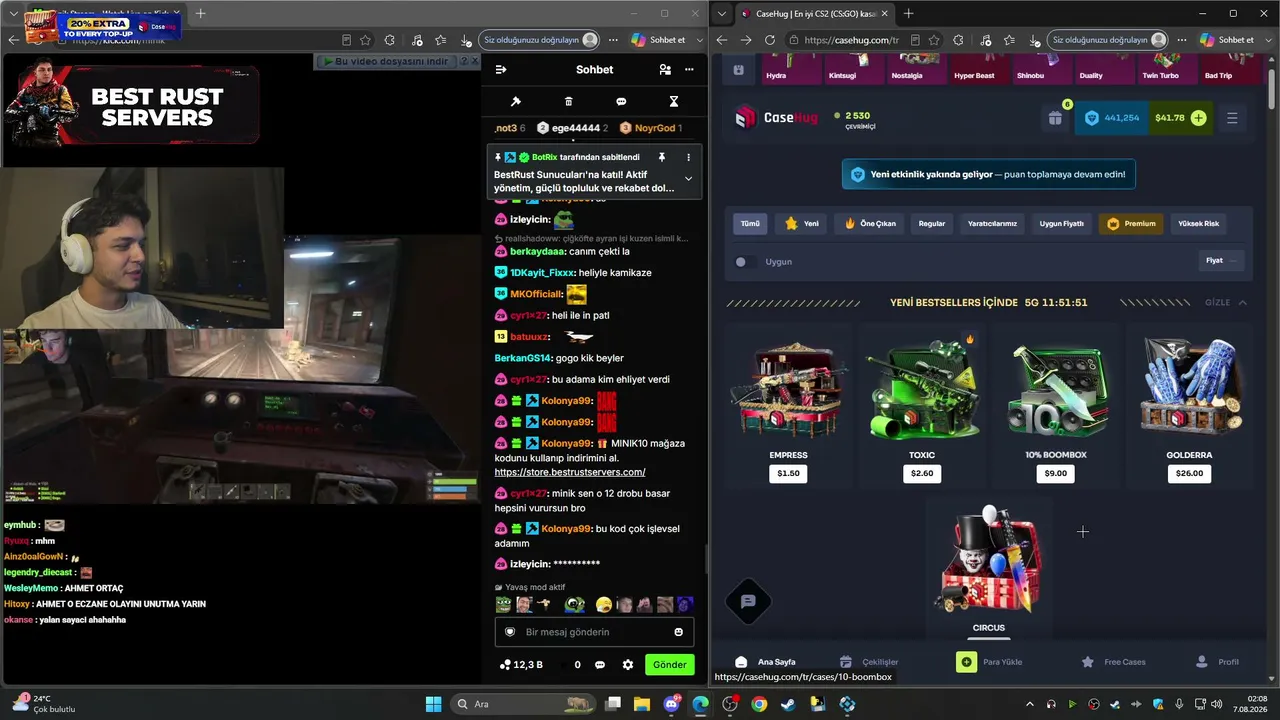The width and height of the screenshot is (1280, 720).
Task: Reload the CaseHug page
Action: point(770,40)
